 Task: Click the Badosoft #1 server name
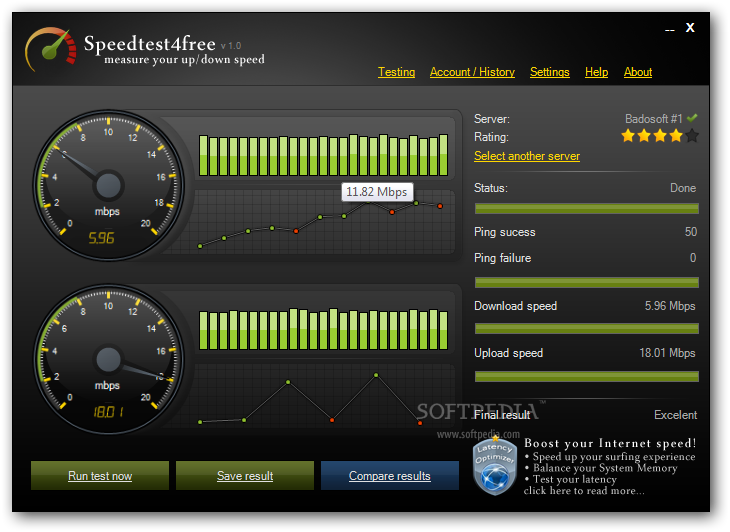click(654, 119)
